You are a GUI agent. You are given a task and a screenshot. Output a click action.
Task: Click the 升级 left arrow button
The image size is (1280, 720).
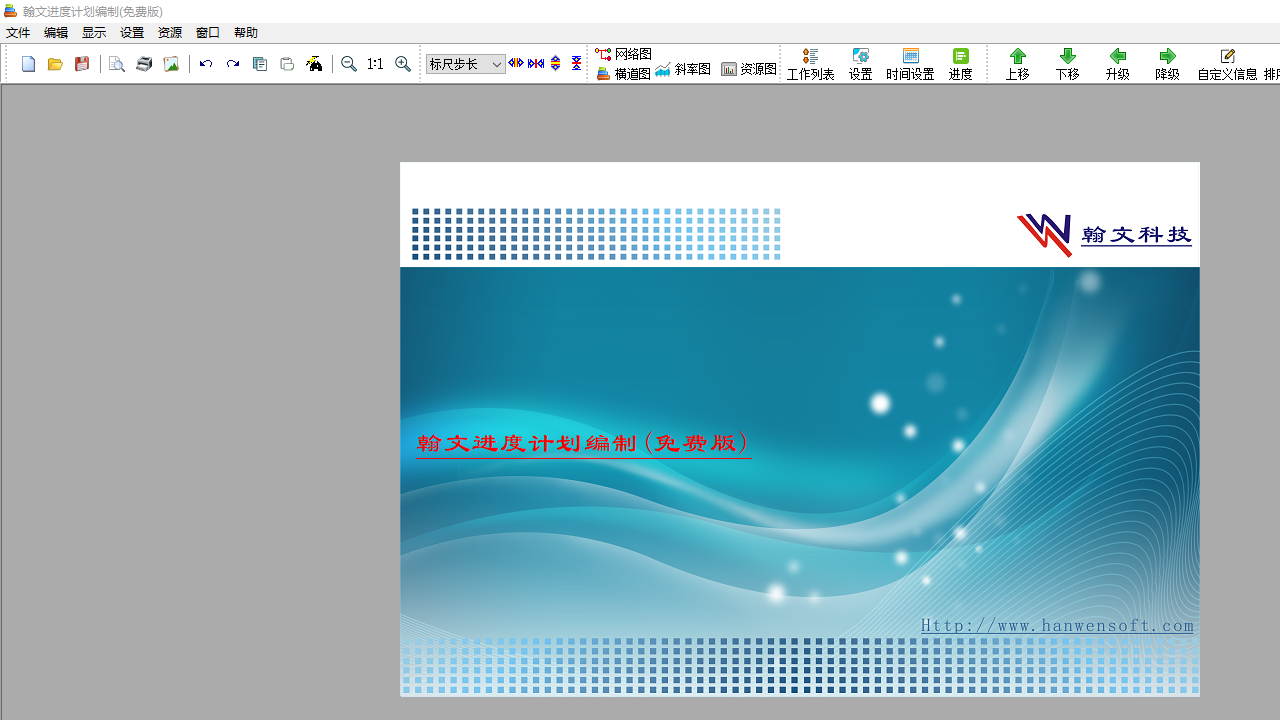click(x=1117, y=64)
